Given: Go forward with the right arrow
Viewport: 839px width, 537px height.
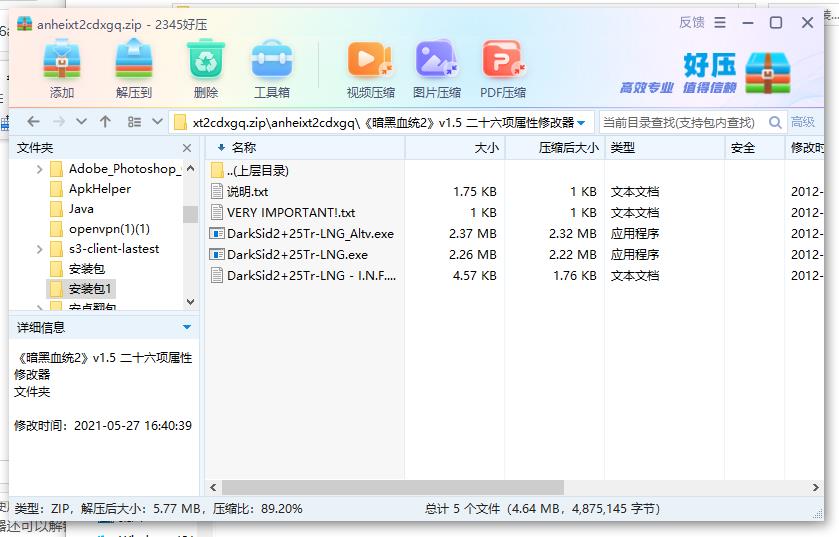Looking at the screenshot, I should [x=59, y=122].
